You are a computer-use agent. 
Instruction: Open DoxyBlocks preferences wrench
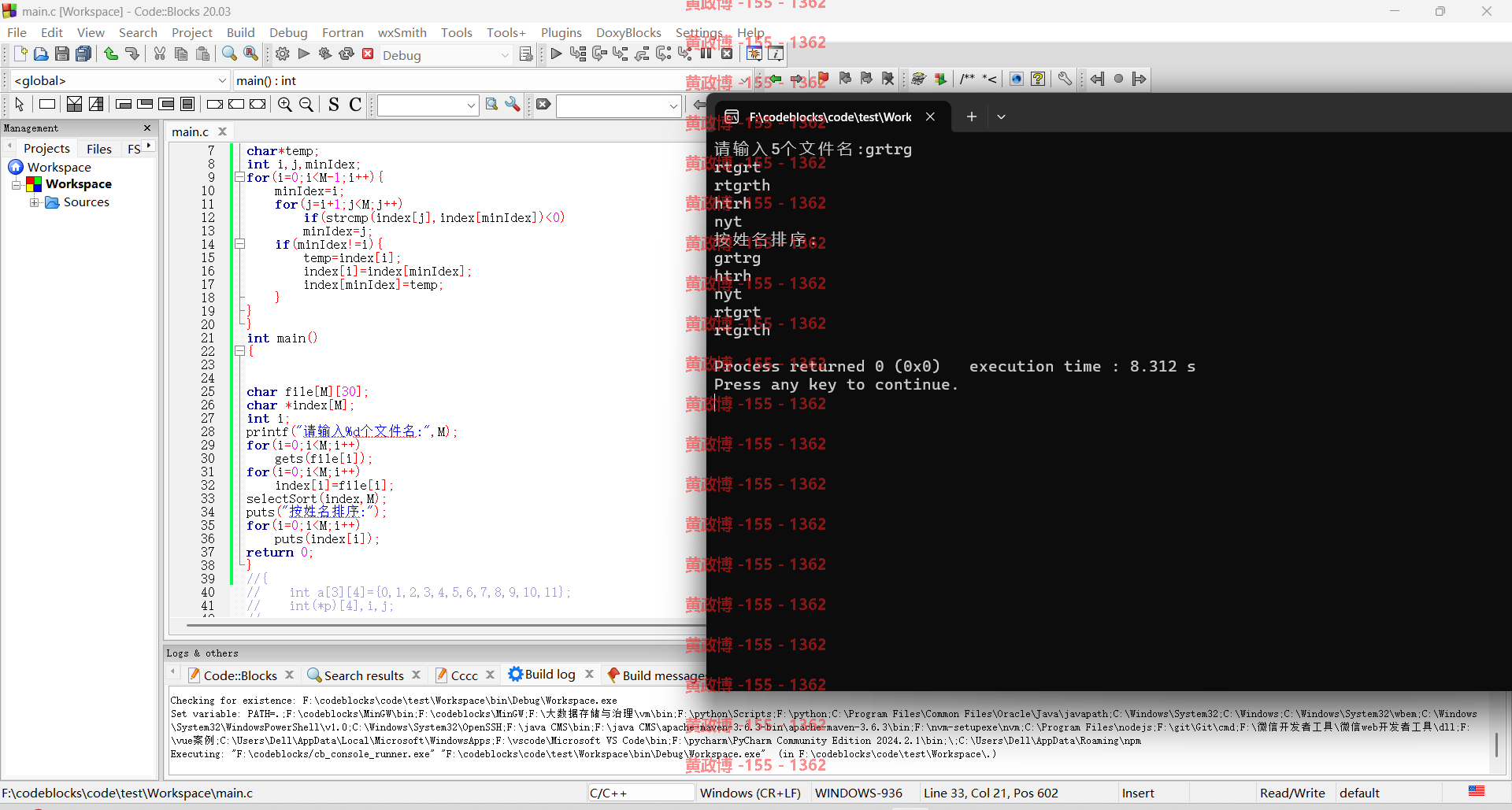click(x=1065, y=79)
